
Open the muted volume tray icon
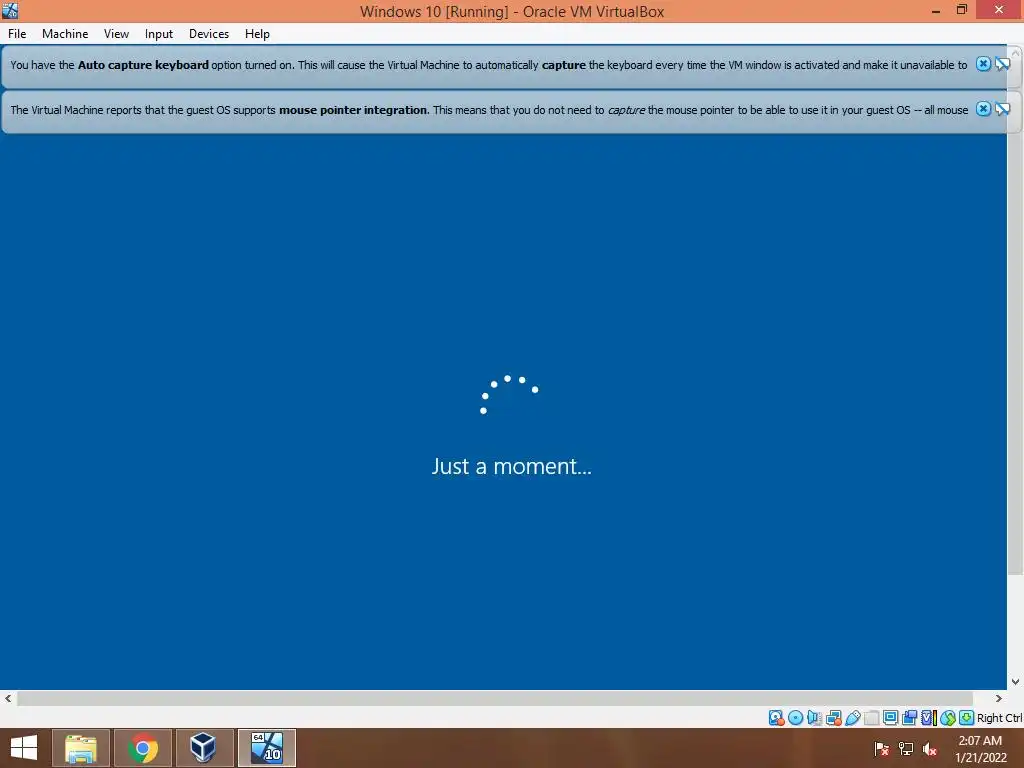[x=930, y=749]
